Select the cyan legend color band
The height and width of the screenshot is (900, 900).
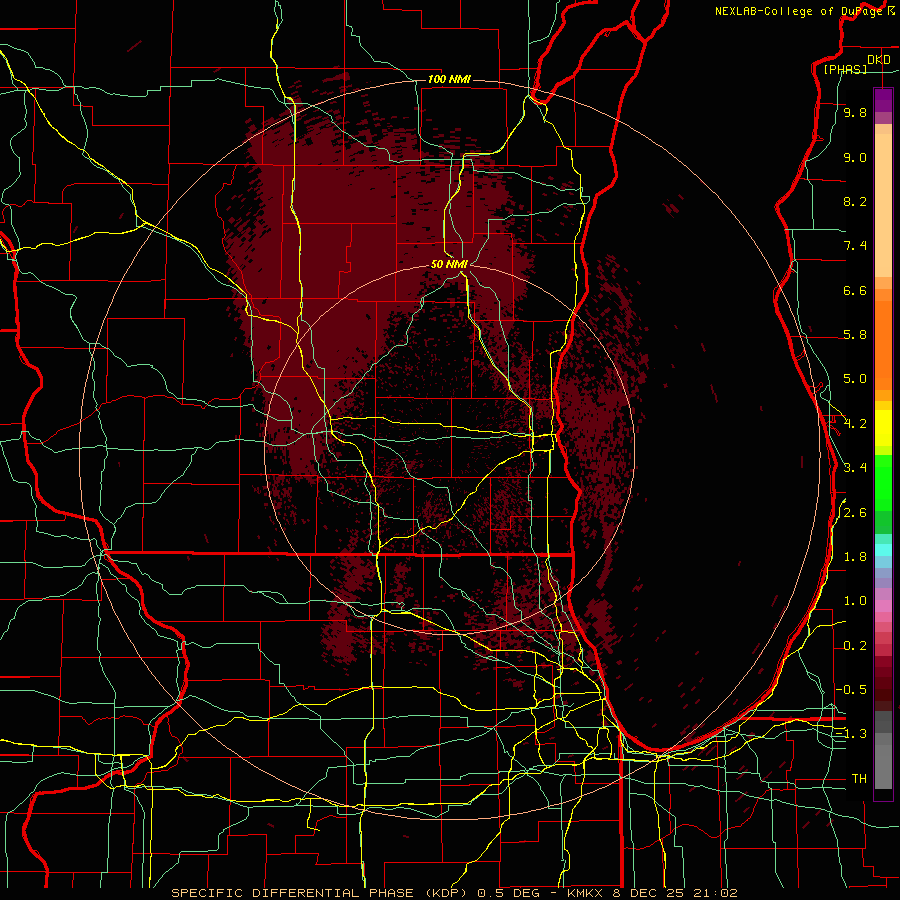(883, 550)
